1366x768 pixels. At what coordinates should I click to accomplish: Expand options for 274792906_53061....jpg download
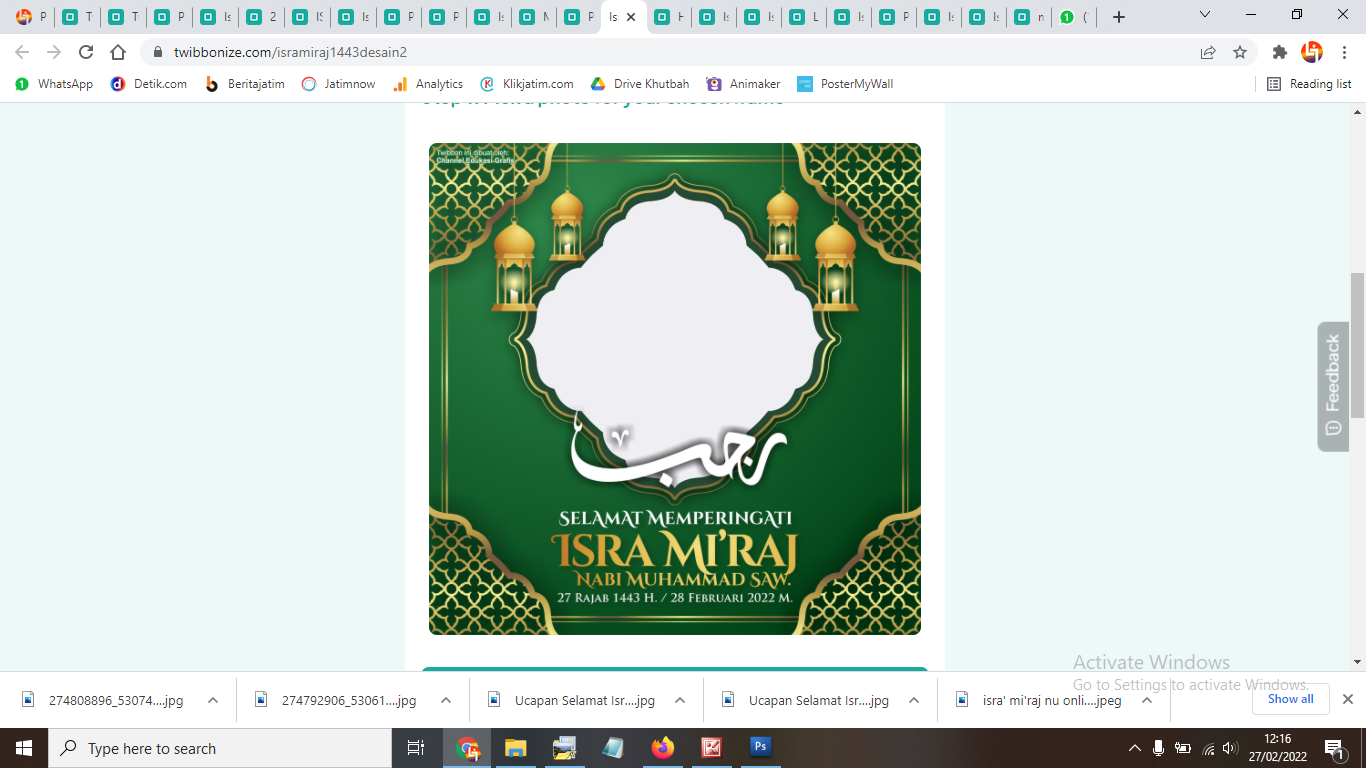(446, 700)
